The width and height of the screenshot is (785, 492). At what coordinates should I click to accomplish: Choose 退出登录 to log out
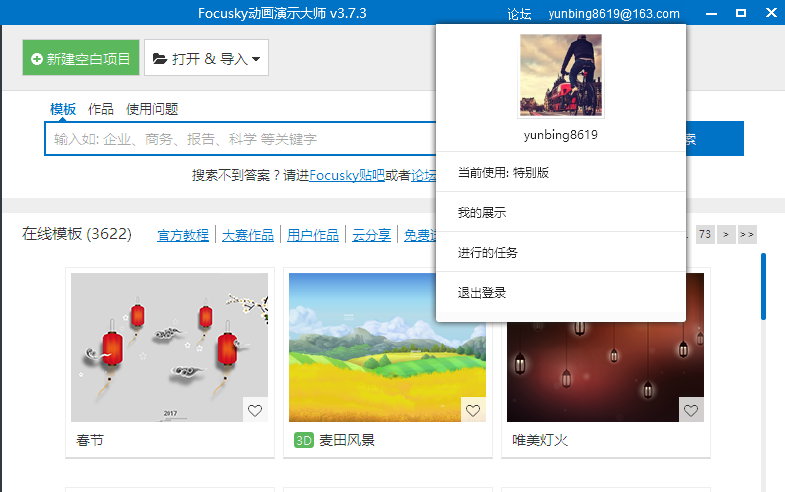pyautogui.click(x=561, y=292)
